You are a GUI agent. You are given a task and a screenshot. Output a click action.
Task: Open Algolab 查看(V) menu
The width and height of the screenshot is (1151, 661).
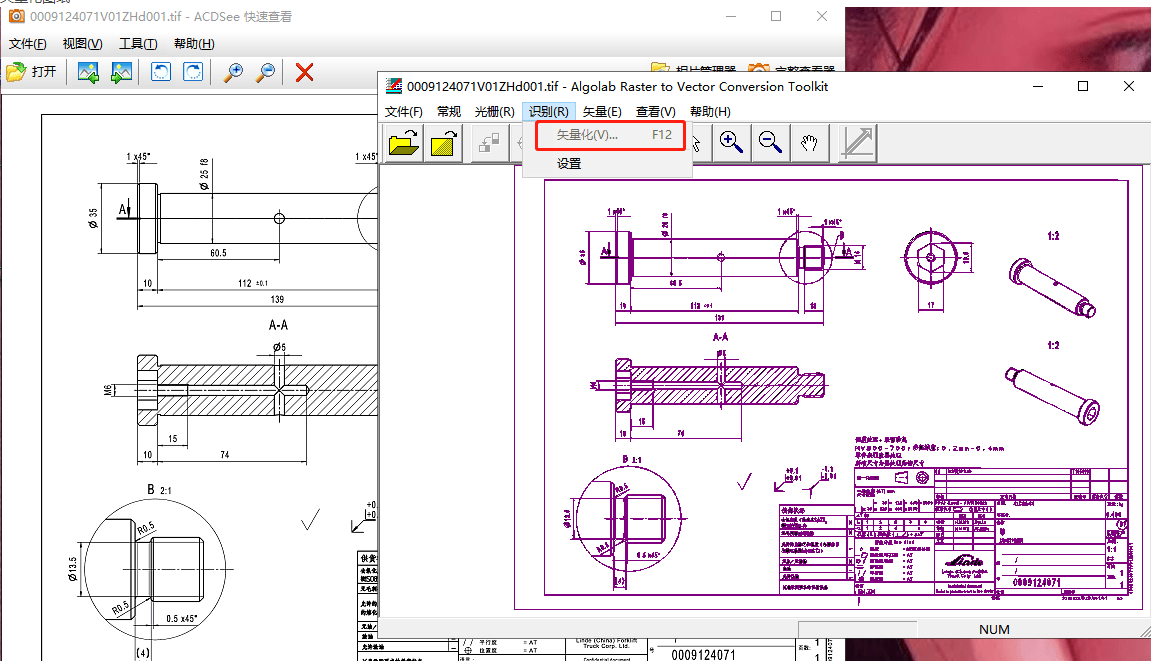(656, 112)
